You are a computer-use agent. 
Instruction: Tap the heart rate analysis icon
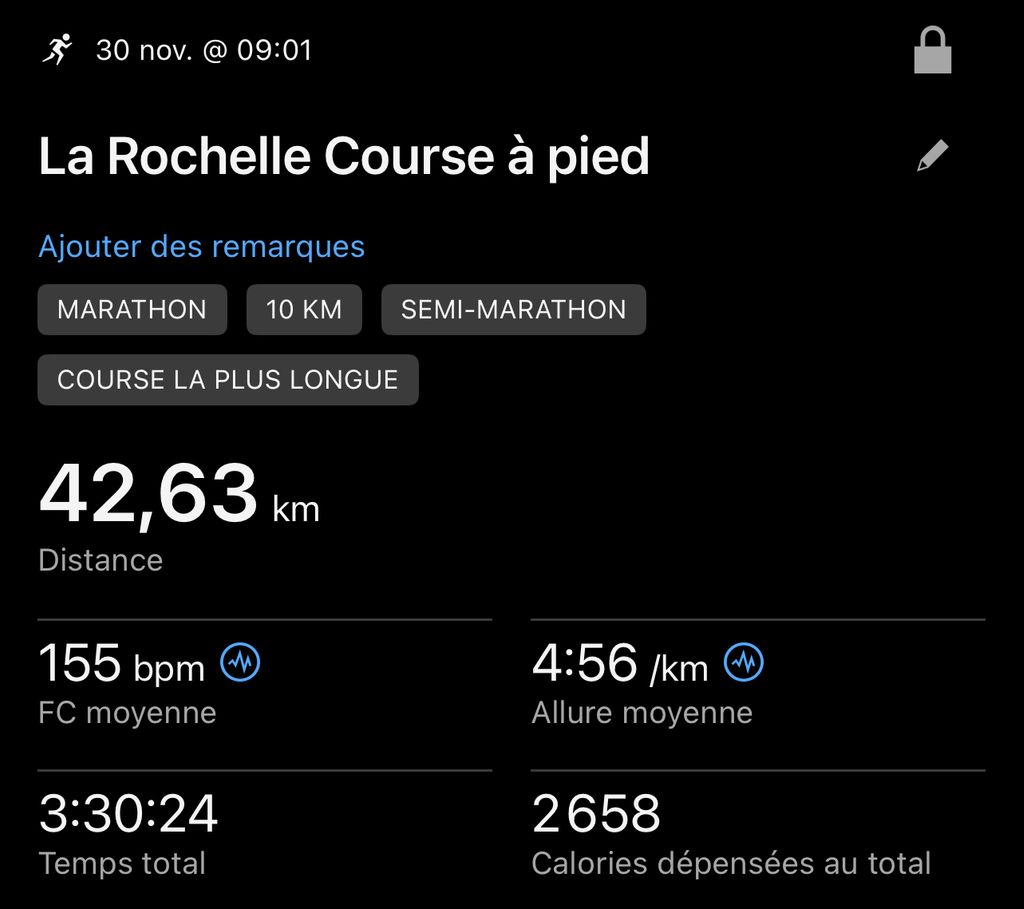[240, 662]
